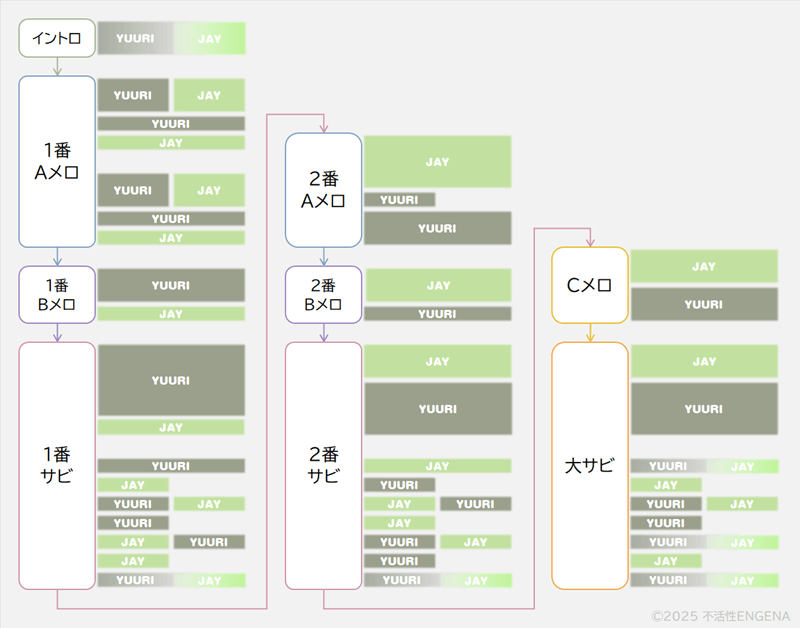The image size is (800, 628).
Task: Select the 2番 Aメロ section box
Action: point(323,190)
